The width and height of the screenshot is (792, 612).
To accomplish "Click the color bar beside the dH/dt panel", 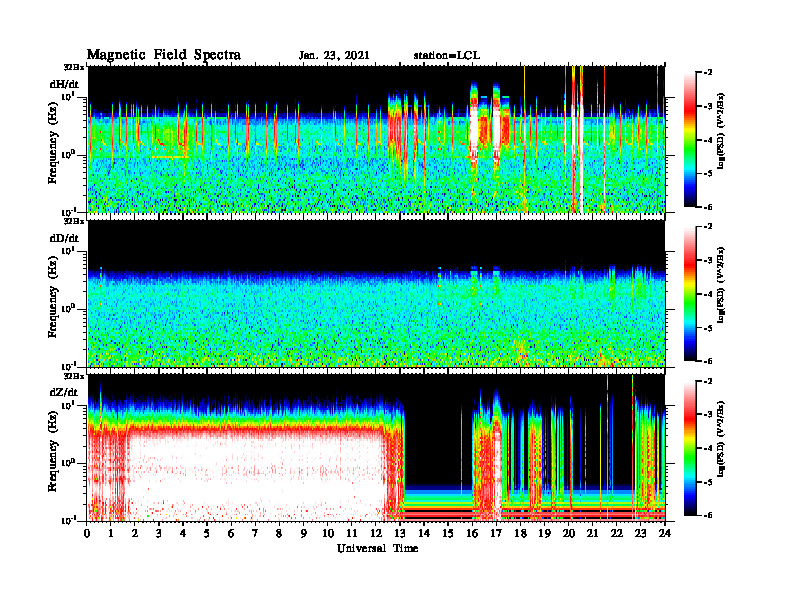I will [x=690, y=140].
